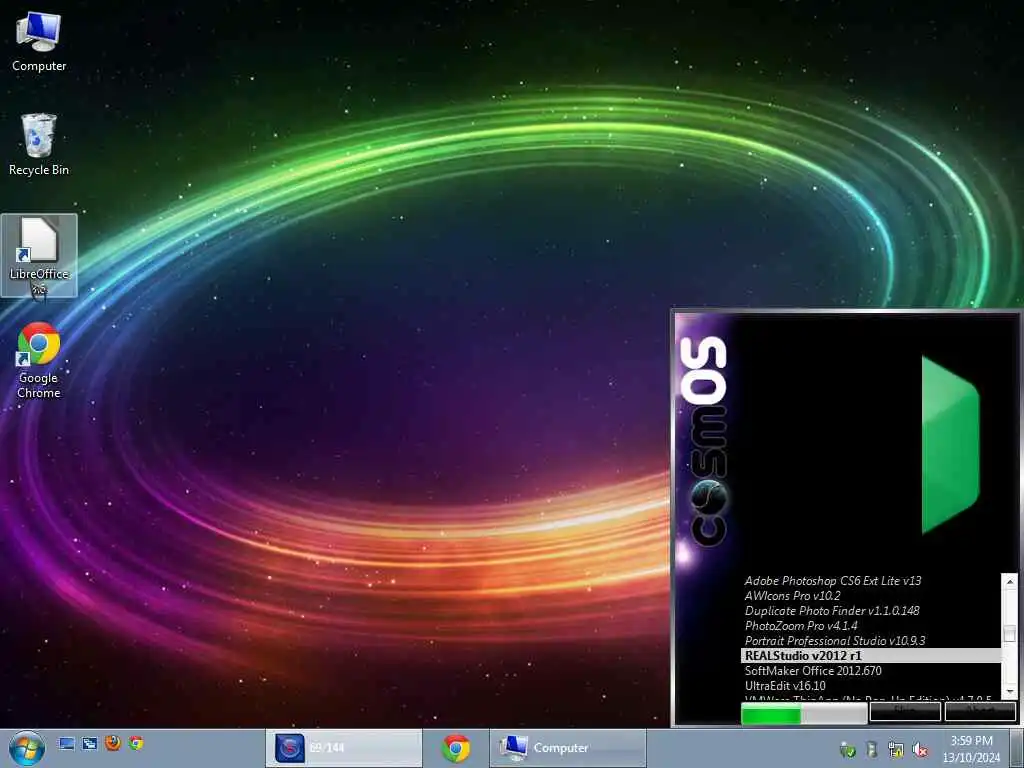The image size is (1024, 768).
Task: Select the Google Chrome desktop shortcut
Action: coord(39,360)
